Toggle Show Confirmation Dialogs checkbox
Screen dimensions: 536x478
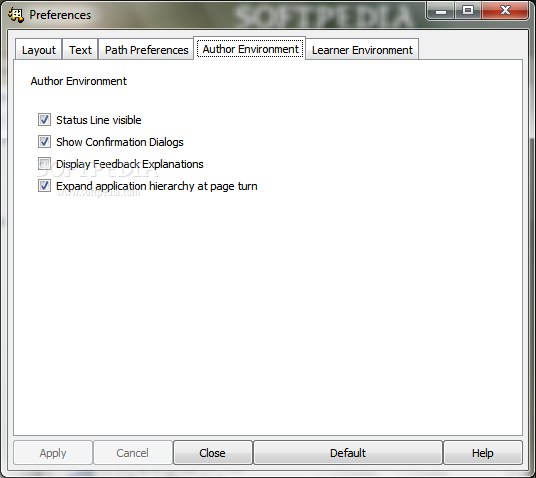pos(44,142)
